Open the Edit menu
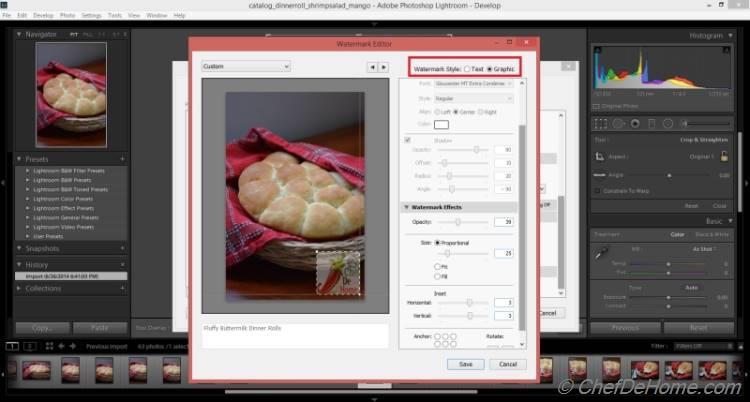The width and height of the screenshot is (750, 402). pyautogui.click(x=22, y=15)
